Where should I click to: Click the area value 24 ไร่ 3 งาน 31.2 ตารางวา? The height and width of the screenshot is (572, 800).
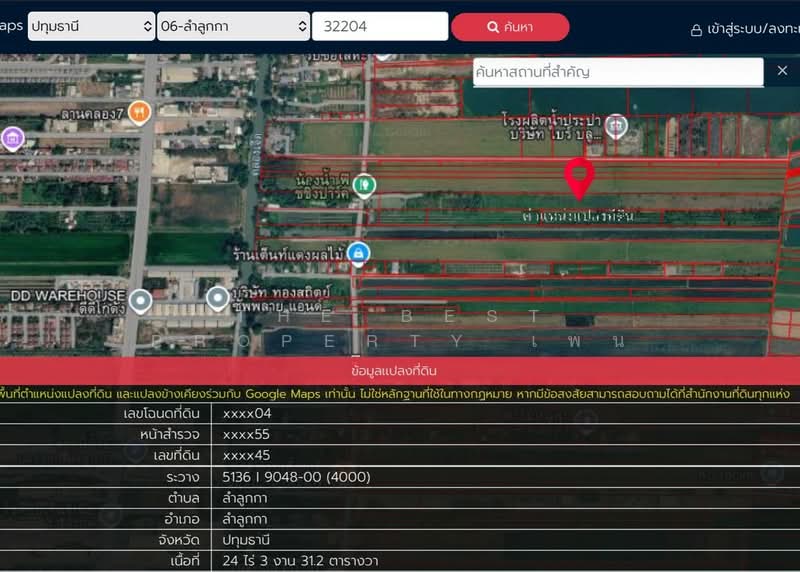point(301,561)
